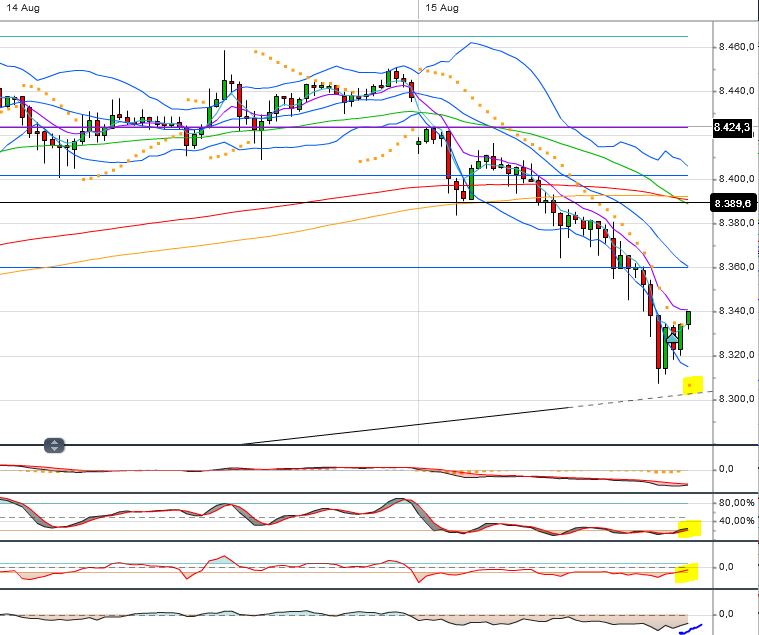Viewport: 759px width, 635px height.
Task: Select the 8.389,6 price level label
Action: click(733, 203)
